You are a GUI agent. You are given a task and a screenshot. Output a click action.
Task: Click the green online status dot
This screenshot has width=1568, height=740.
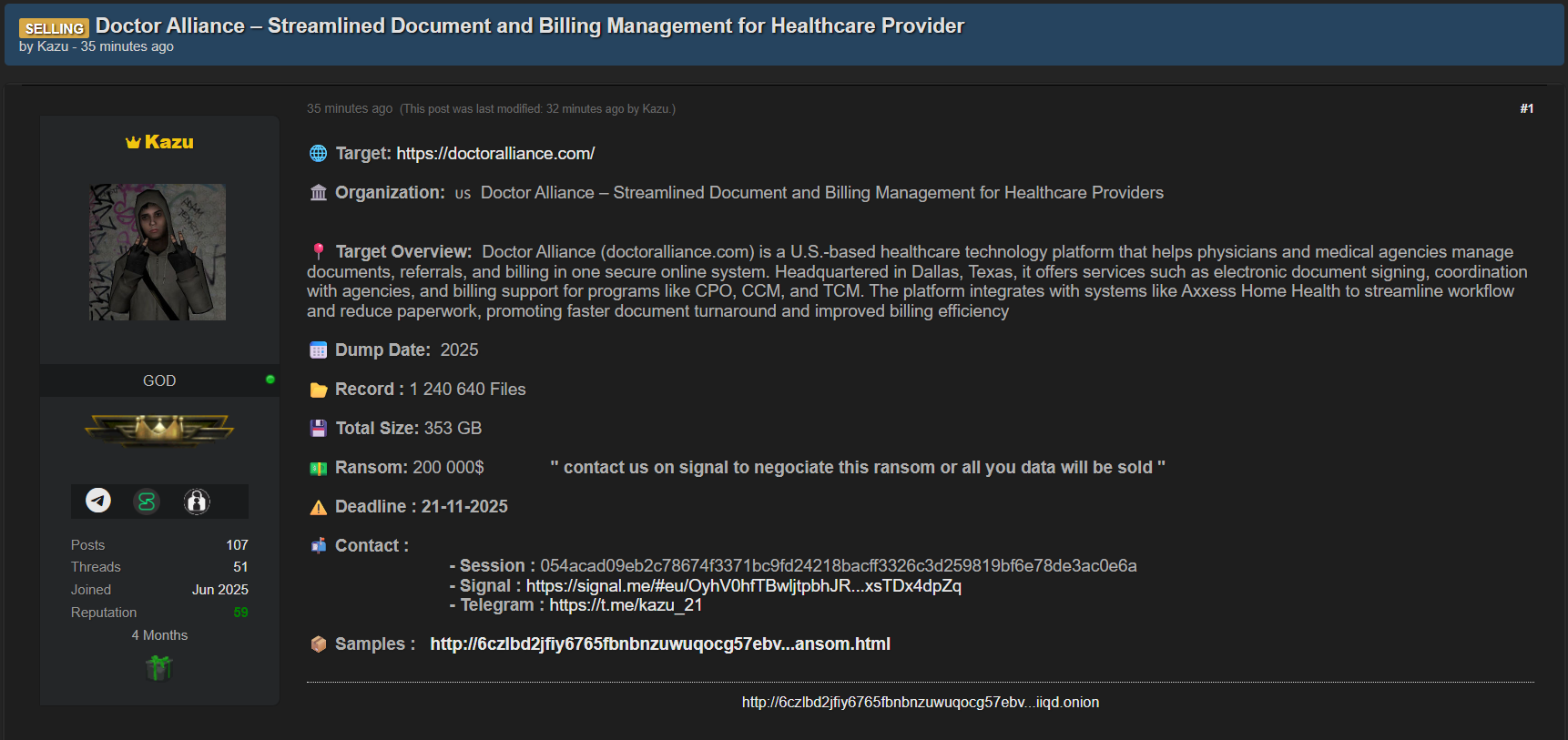pyautogui.click(x=270, y=380)
